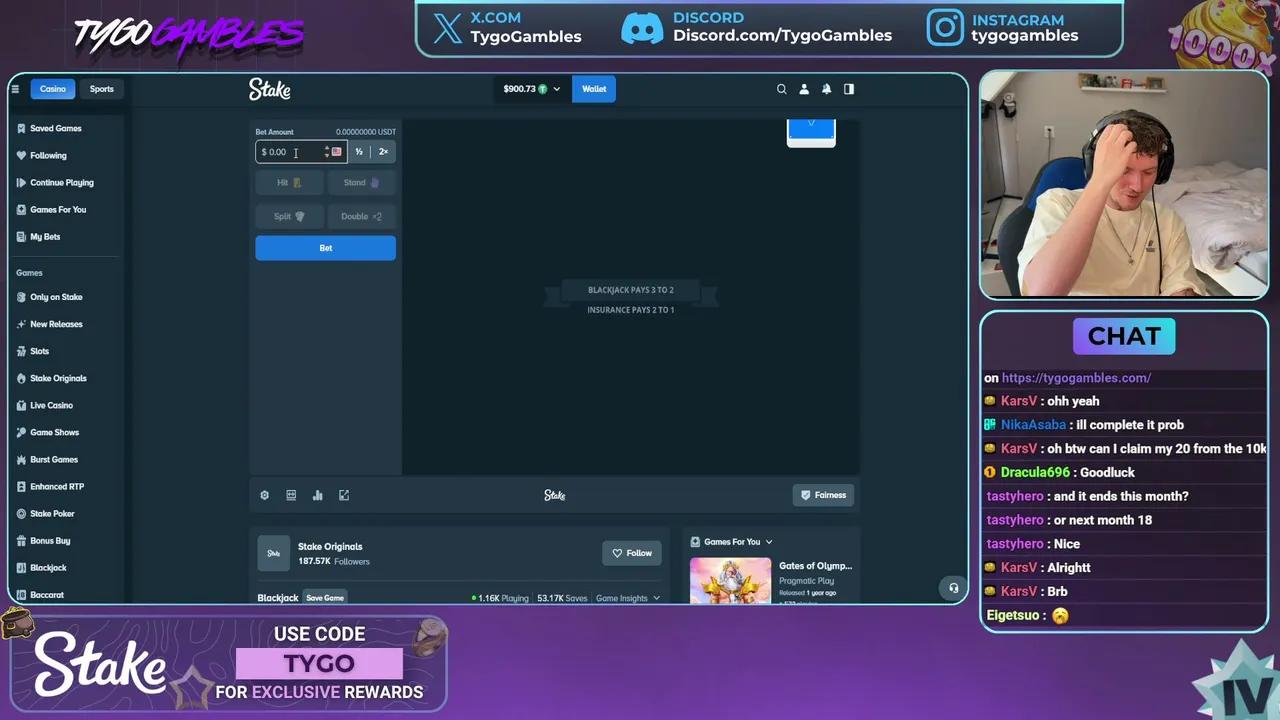Switch to the Sports tab
Screen dimensions: 1280x720
point(102,89)
